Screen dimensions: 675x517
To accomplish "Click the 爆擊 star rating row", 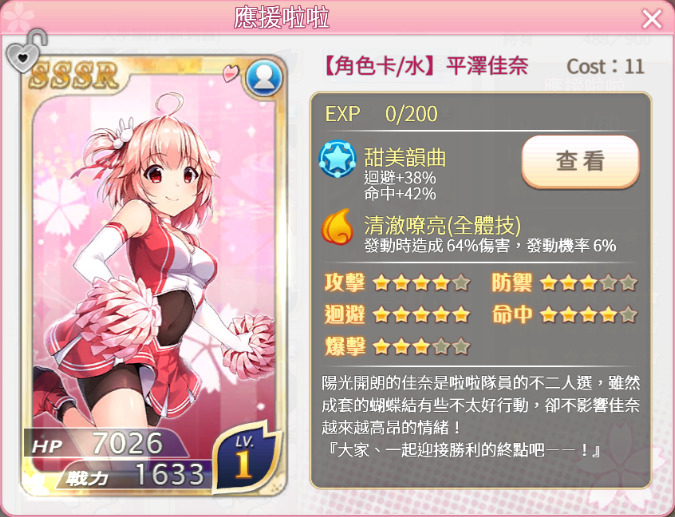I will pos(397,347).
